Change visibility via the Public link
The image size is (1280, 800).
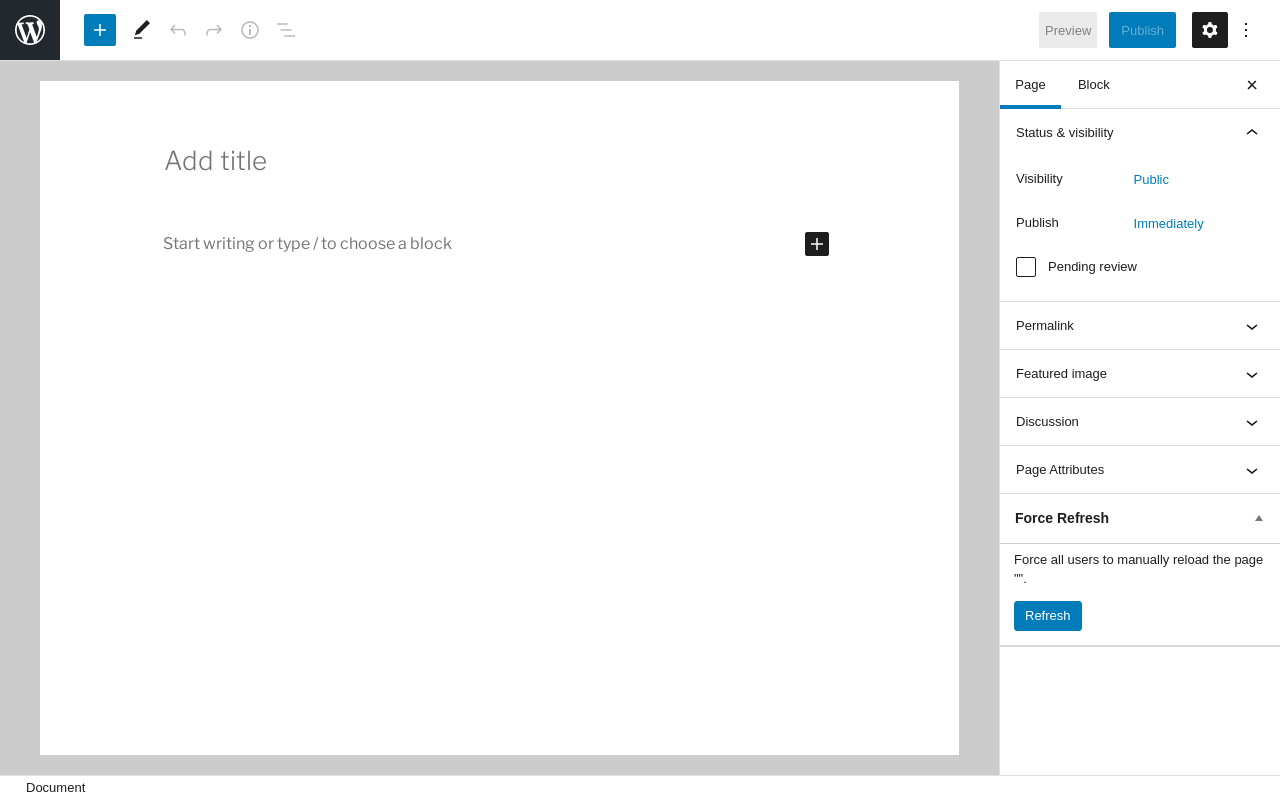pyautogui.click(x=1151, y=180)
